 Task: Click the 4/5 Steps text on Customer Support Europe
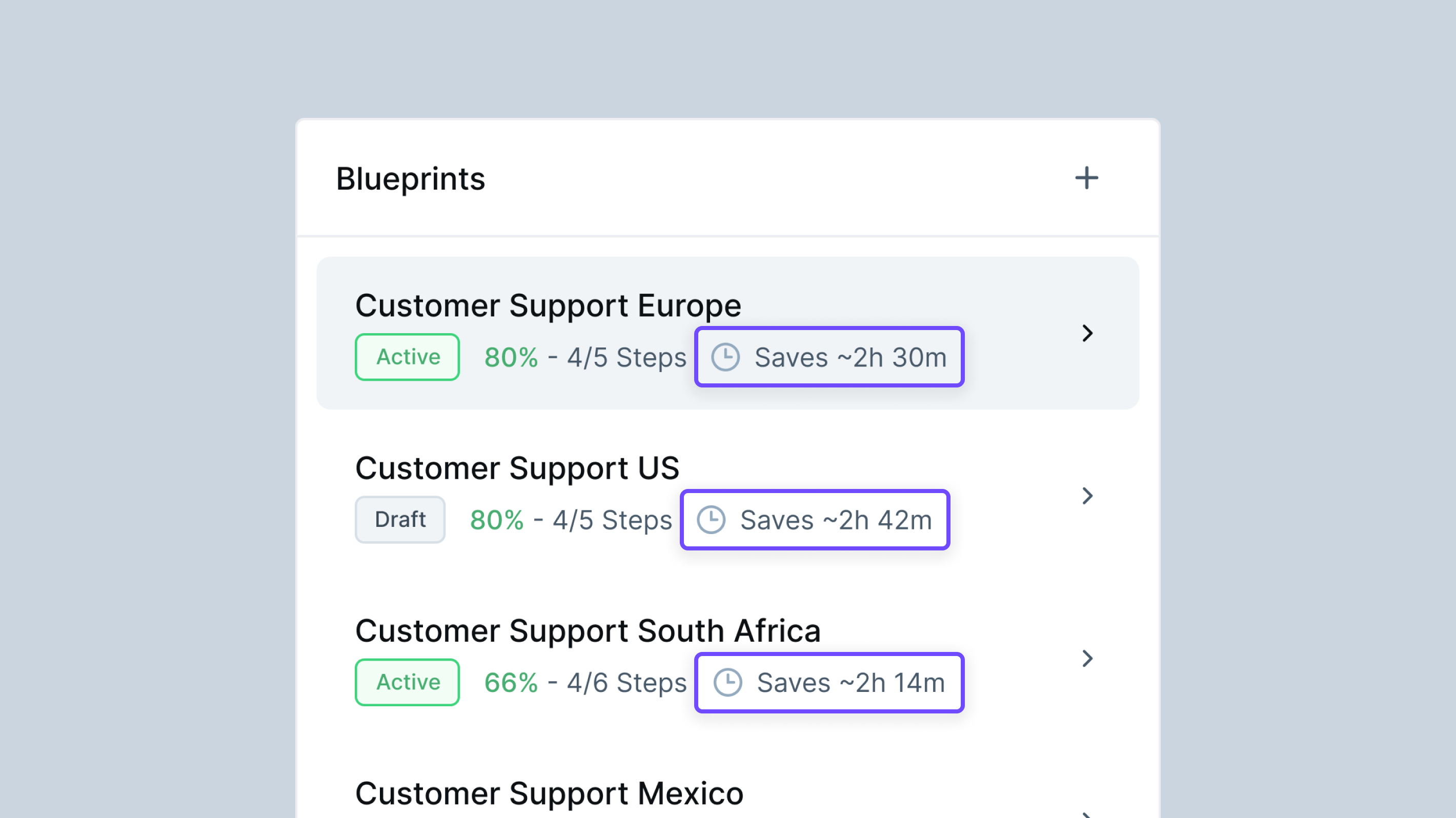coord(626,356)
